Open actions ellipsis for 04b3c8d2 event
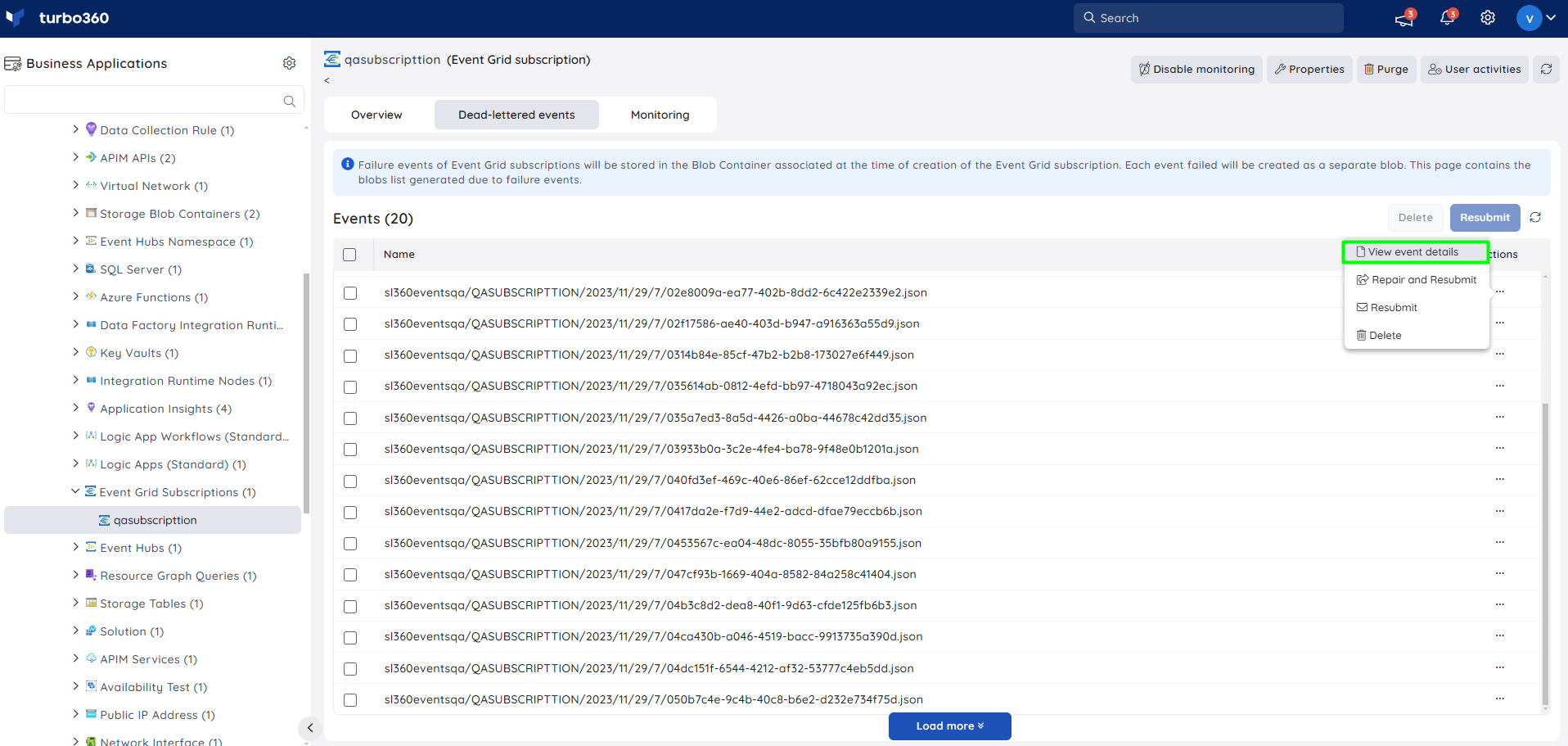The image size is (1568, 746). tap(1500, 604)
